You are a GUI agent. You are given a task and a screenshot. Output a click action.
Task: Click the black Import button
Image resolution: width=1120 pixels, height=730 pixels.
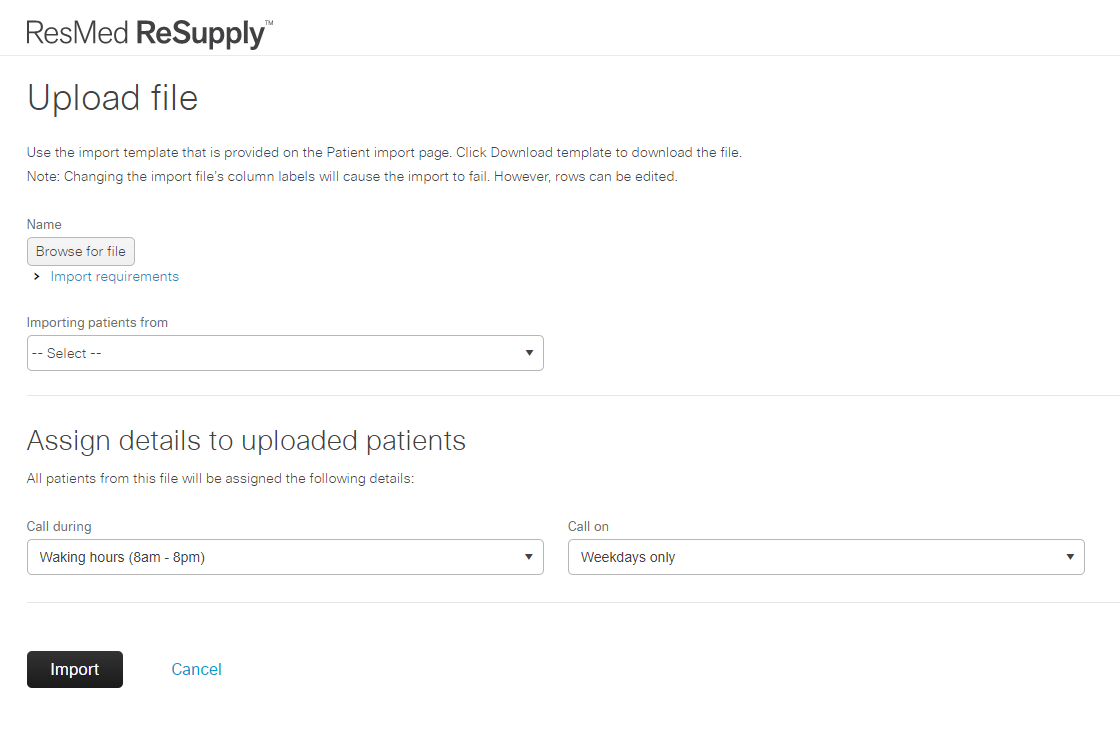click(x=75, y=669)
